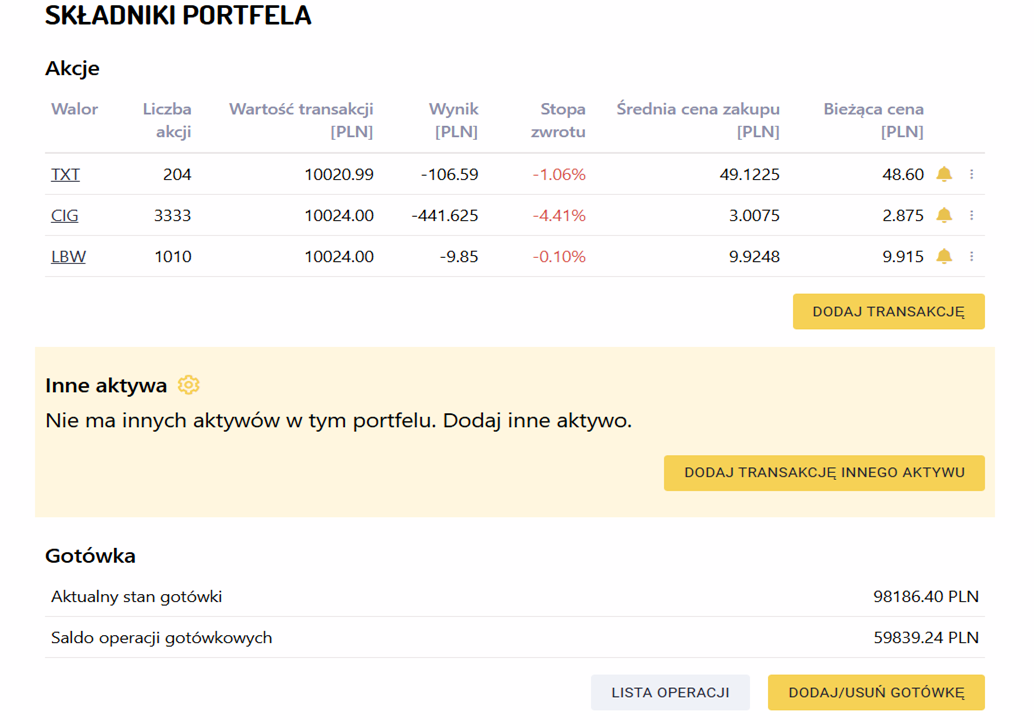The width and height of the screenshot is (1034, 720).
Task: Click the DODAJ/USUŃ GOTÓWKĘ button
Action: coord(876,692)
